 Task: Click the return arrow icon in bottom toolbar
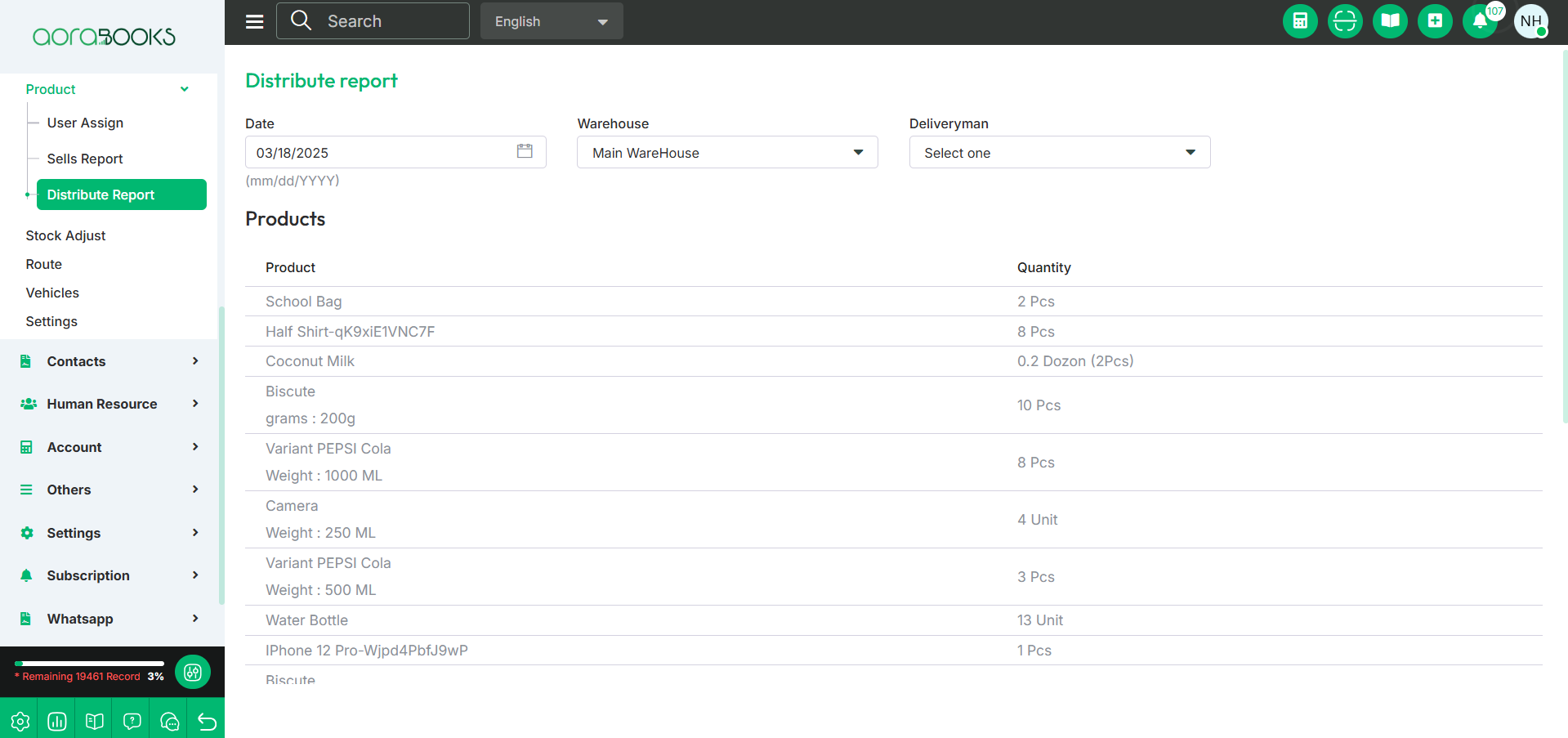(x=207, y=721)
